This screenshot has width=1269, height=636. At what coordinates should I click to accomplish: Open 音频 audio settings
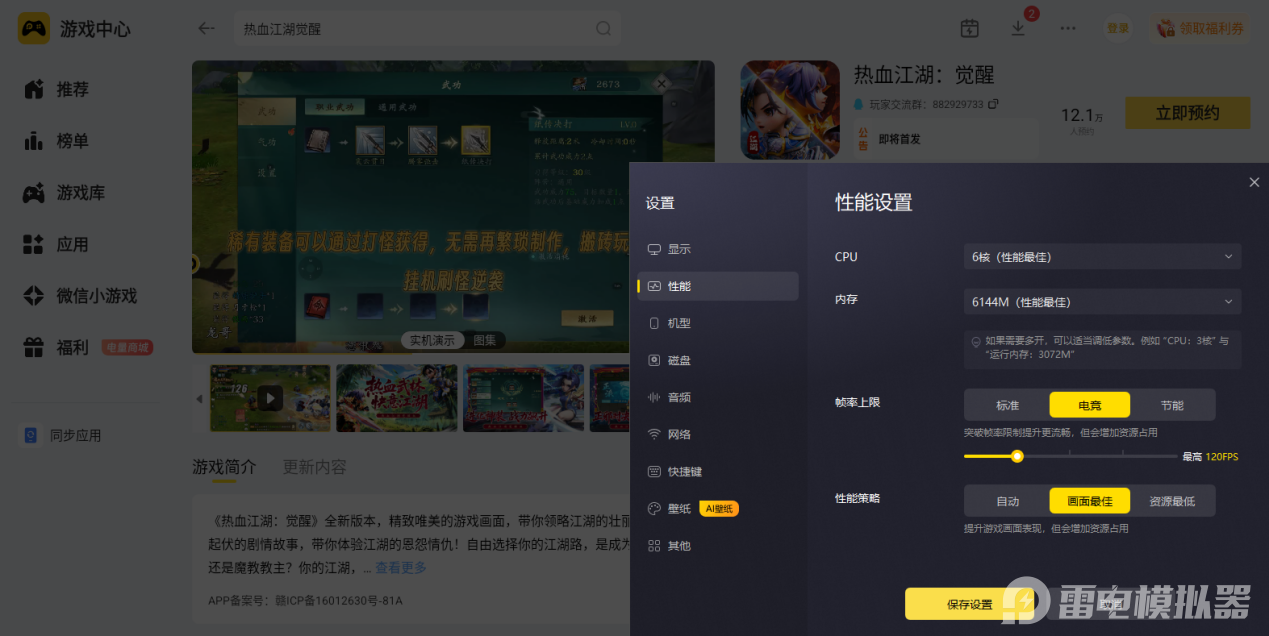coord(717,397)
